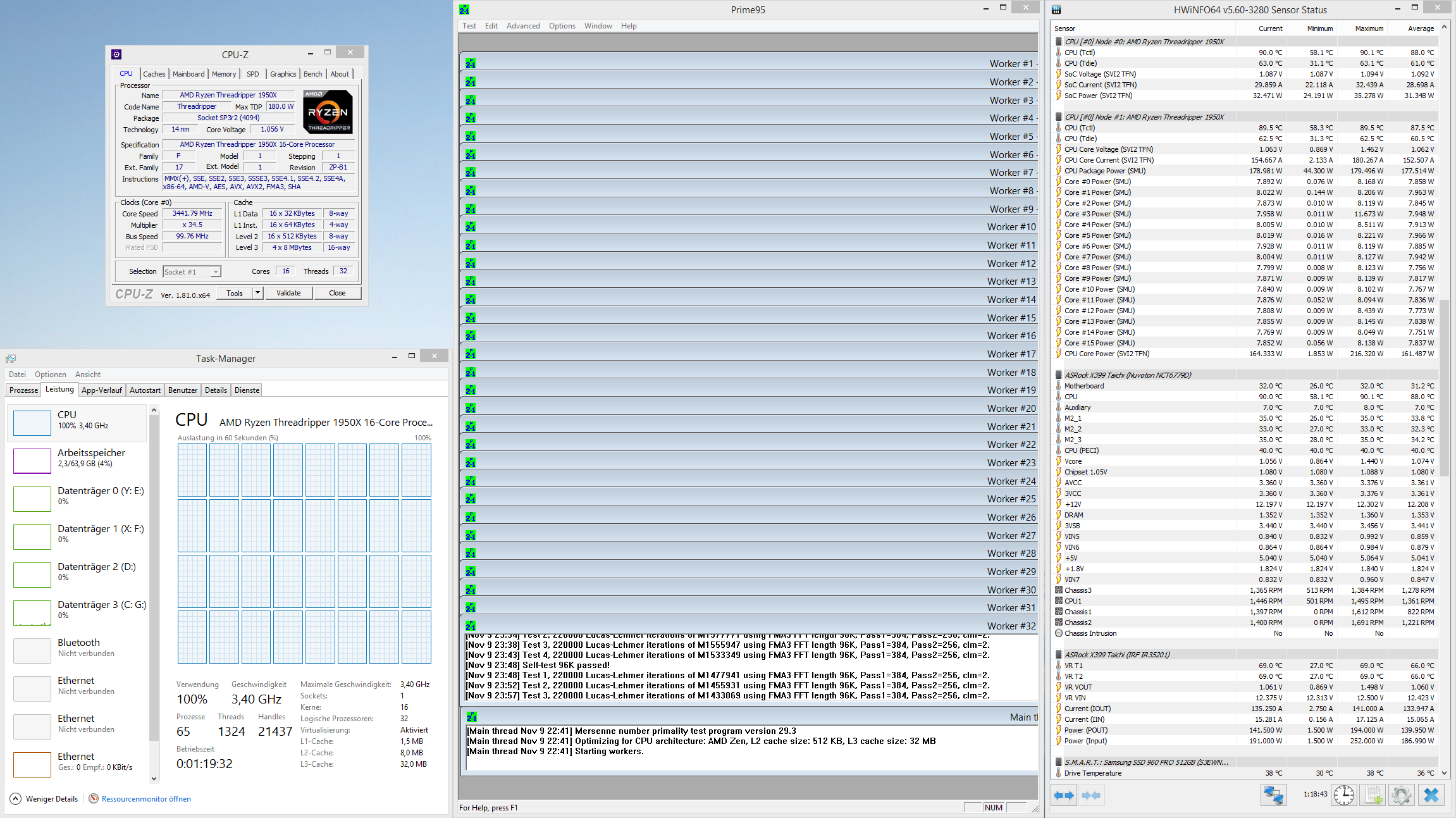1456x818 pixels.
Task: Open Ressourcenmonitor öffnen link
Action: pyautogui.click(x=146, y=799)
